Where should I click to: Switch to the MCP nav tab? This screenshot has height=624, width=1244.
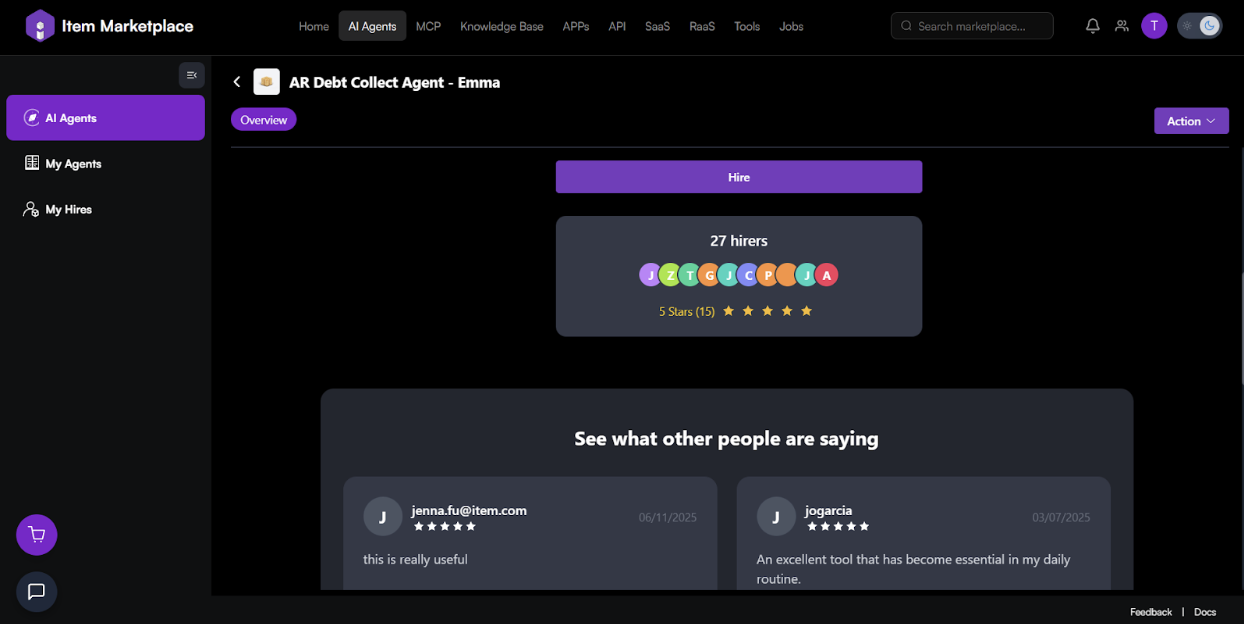click(428, 26)
